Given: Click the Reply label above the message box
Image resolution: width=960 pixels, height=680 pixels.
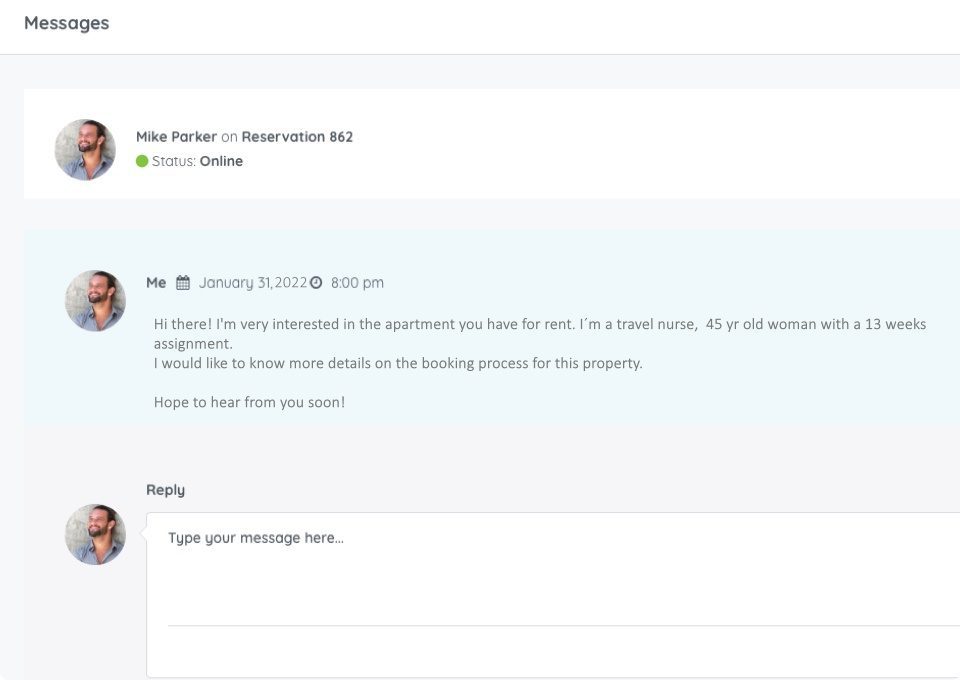Looking at the screenshot, I should [x=165, y=490].
